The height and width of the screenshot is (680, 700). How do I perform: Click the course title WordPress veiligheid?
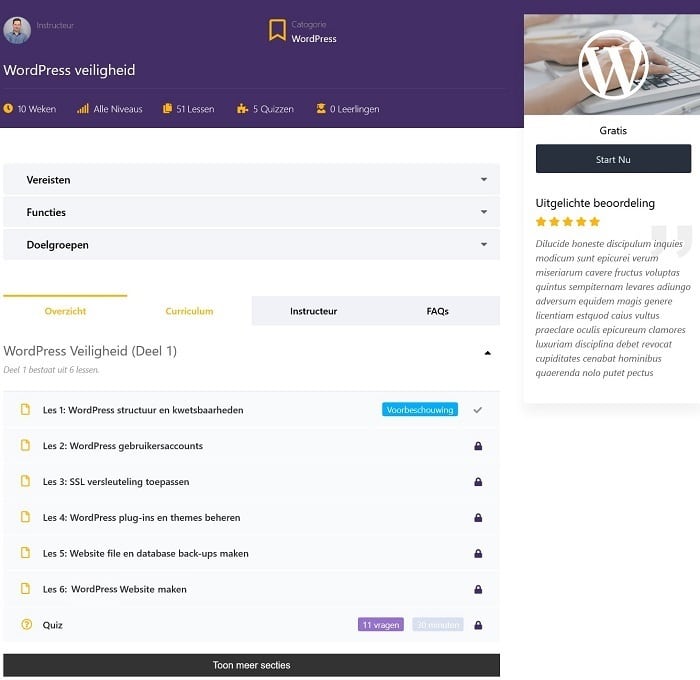click(69, 70)
